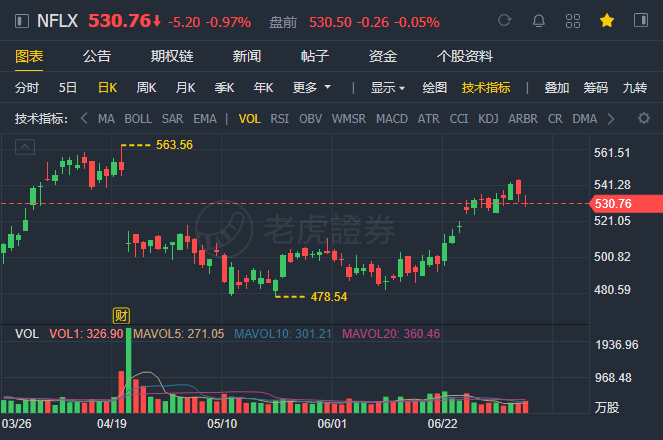Open the 资金 tab
Image resolution: width=663 pixels, height=440 pixels.
(x=383, y=56)
